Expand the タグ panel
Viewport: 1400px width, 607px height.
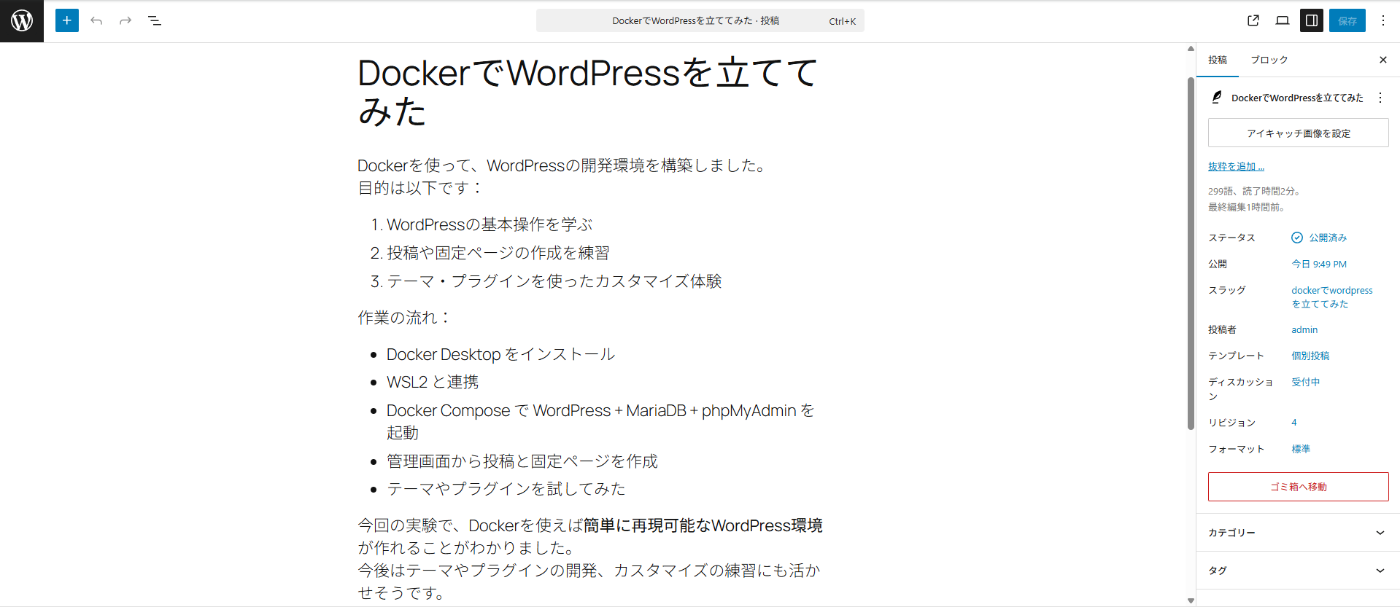click(1297, 570)
